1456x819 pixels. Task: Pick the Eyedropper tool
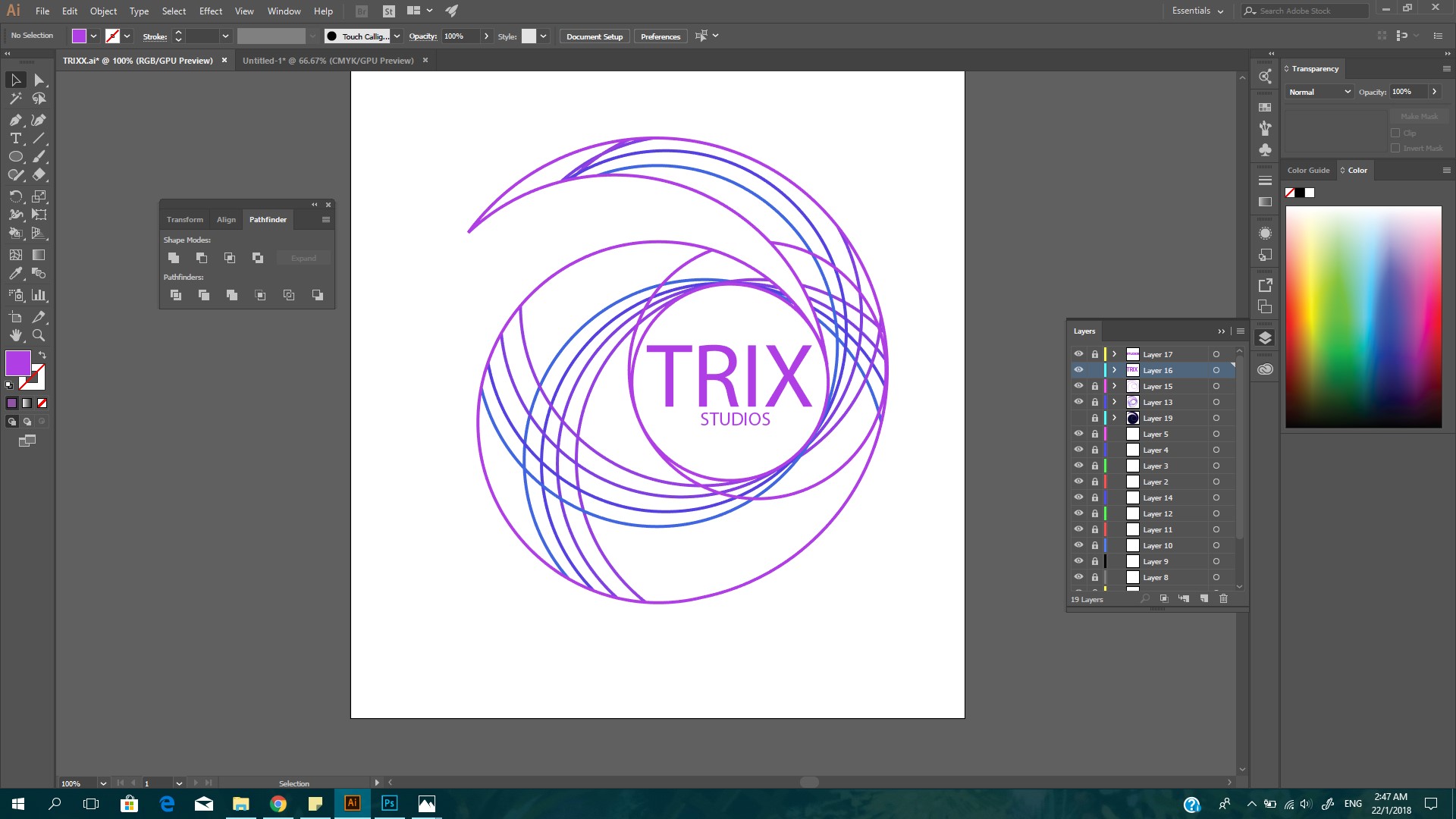click(16, 273)
